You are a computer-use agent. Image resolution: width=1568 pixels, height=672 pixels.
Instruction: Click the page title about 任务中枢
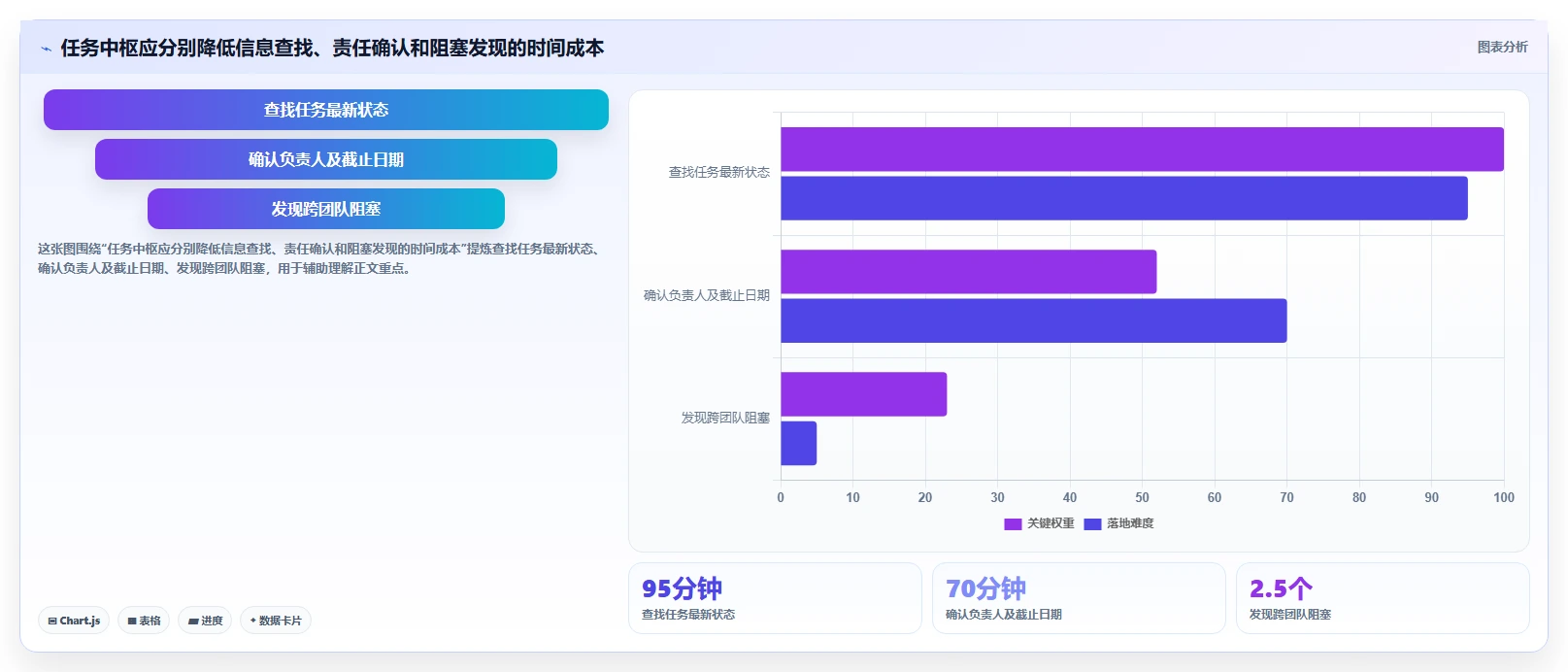click(x=332, y=49)
